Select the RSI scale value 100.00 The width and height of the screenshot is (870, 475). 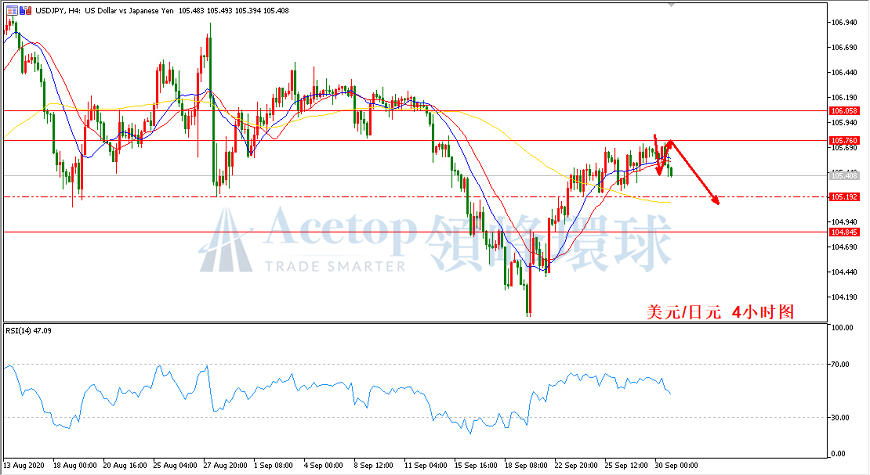tap(842, 328)
